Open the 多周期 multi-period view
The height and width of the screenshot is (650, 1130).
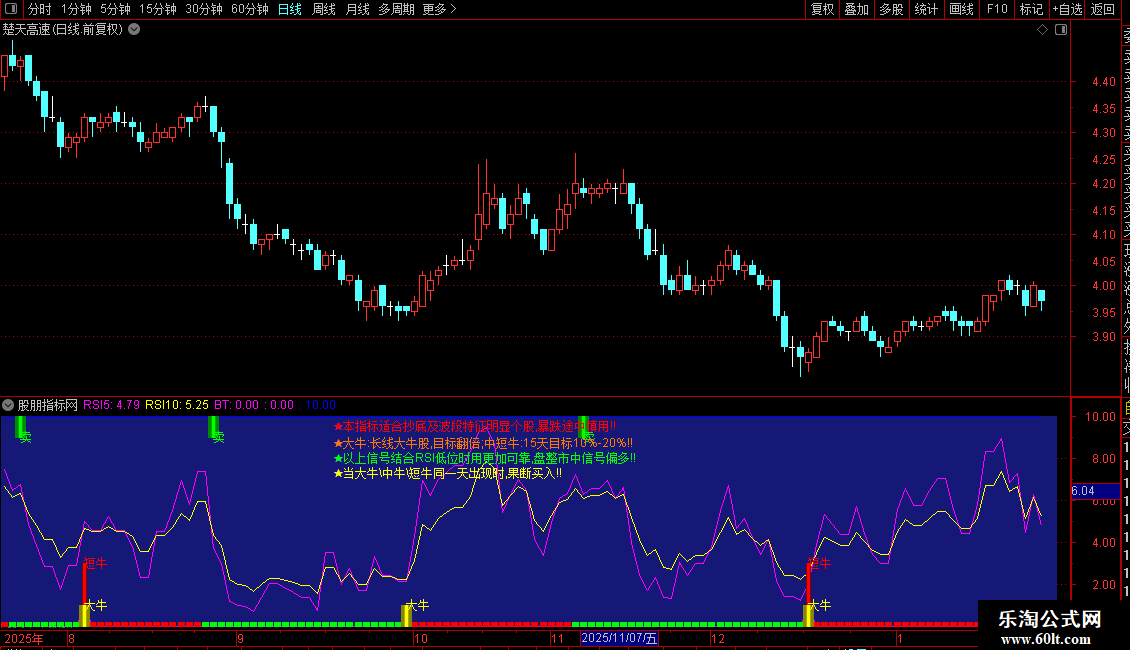(396, 9)
